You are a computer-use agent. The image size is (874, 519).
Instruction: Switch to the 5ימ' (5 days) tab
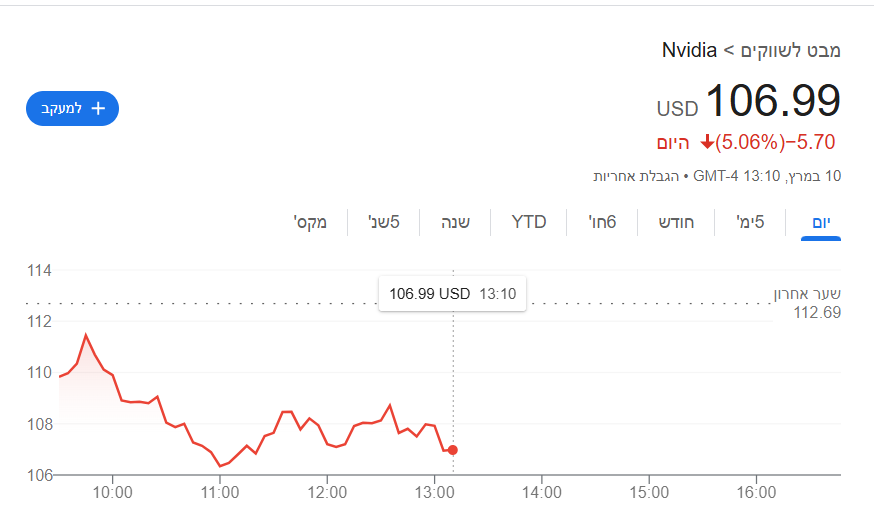[x=750, y=222]
